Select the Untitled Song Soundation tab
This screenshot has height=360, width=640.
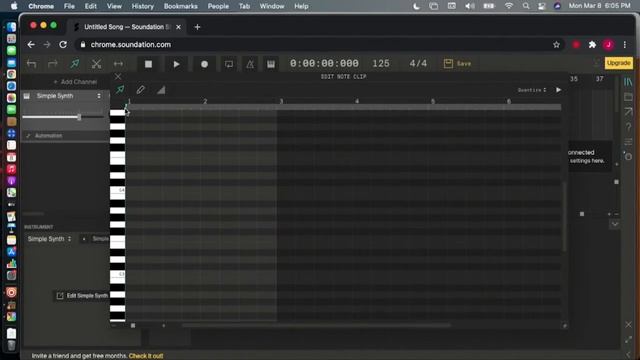tap(127, 27)
